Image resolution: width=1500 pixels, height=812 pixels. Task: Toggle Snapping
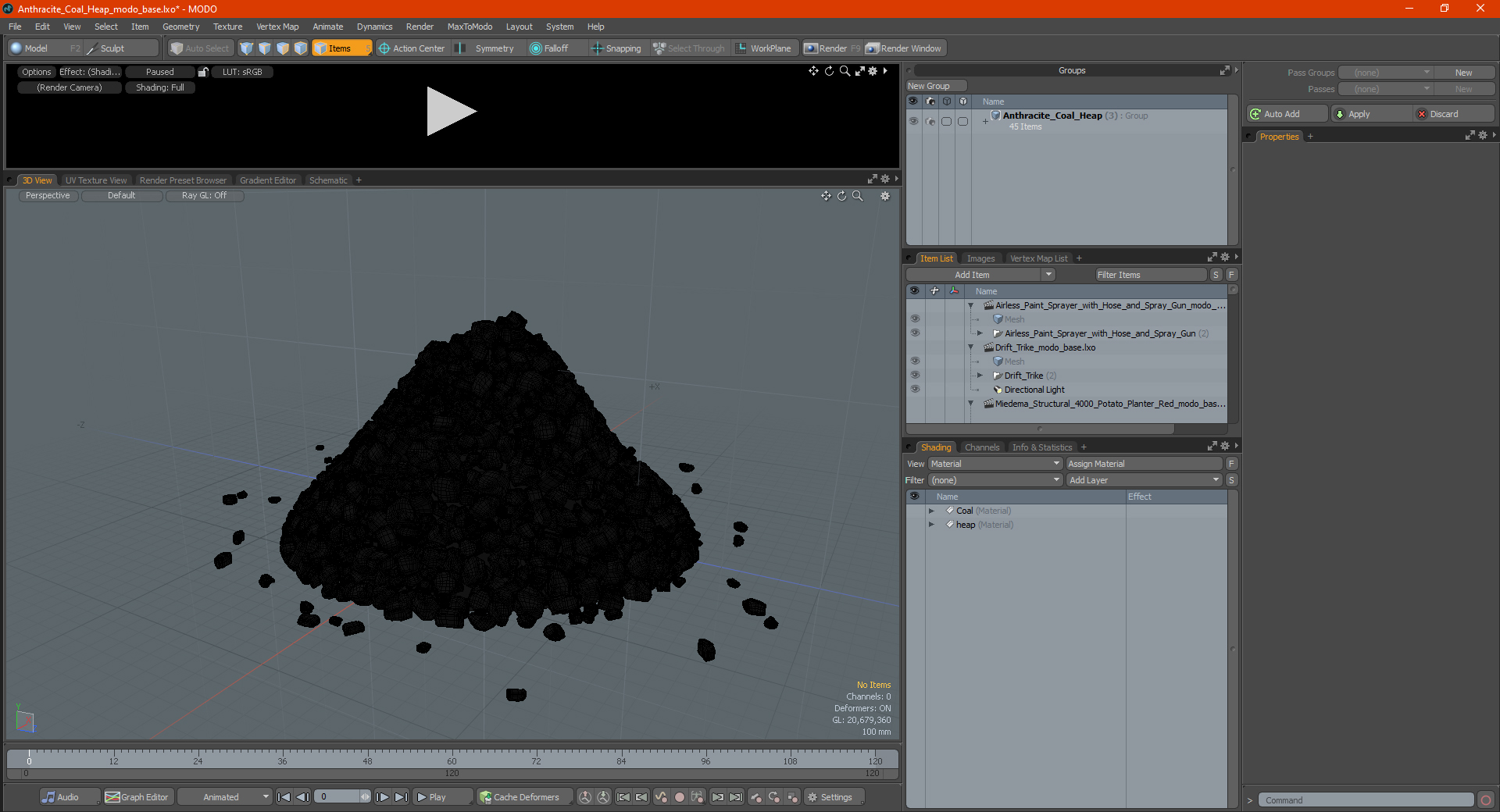coord(616,48)
